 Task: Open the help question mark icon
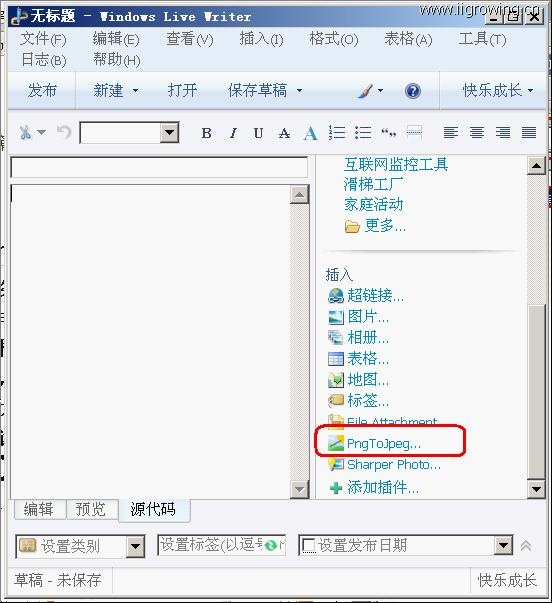413,91
